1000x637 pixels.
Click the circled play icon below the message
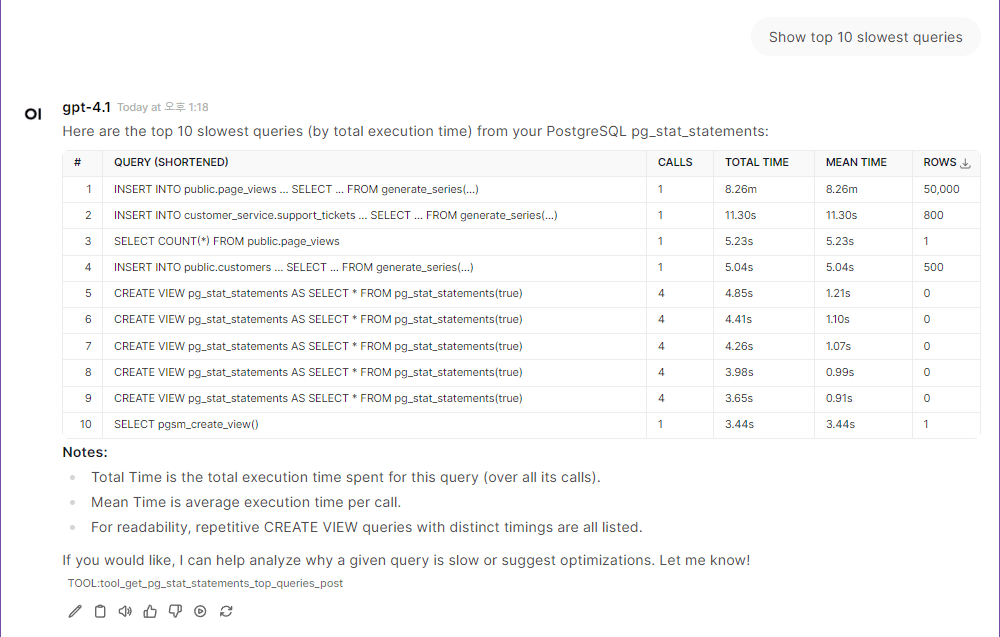pos(200,610)
